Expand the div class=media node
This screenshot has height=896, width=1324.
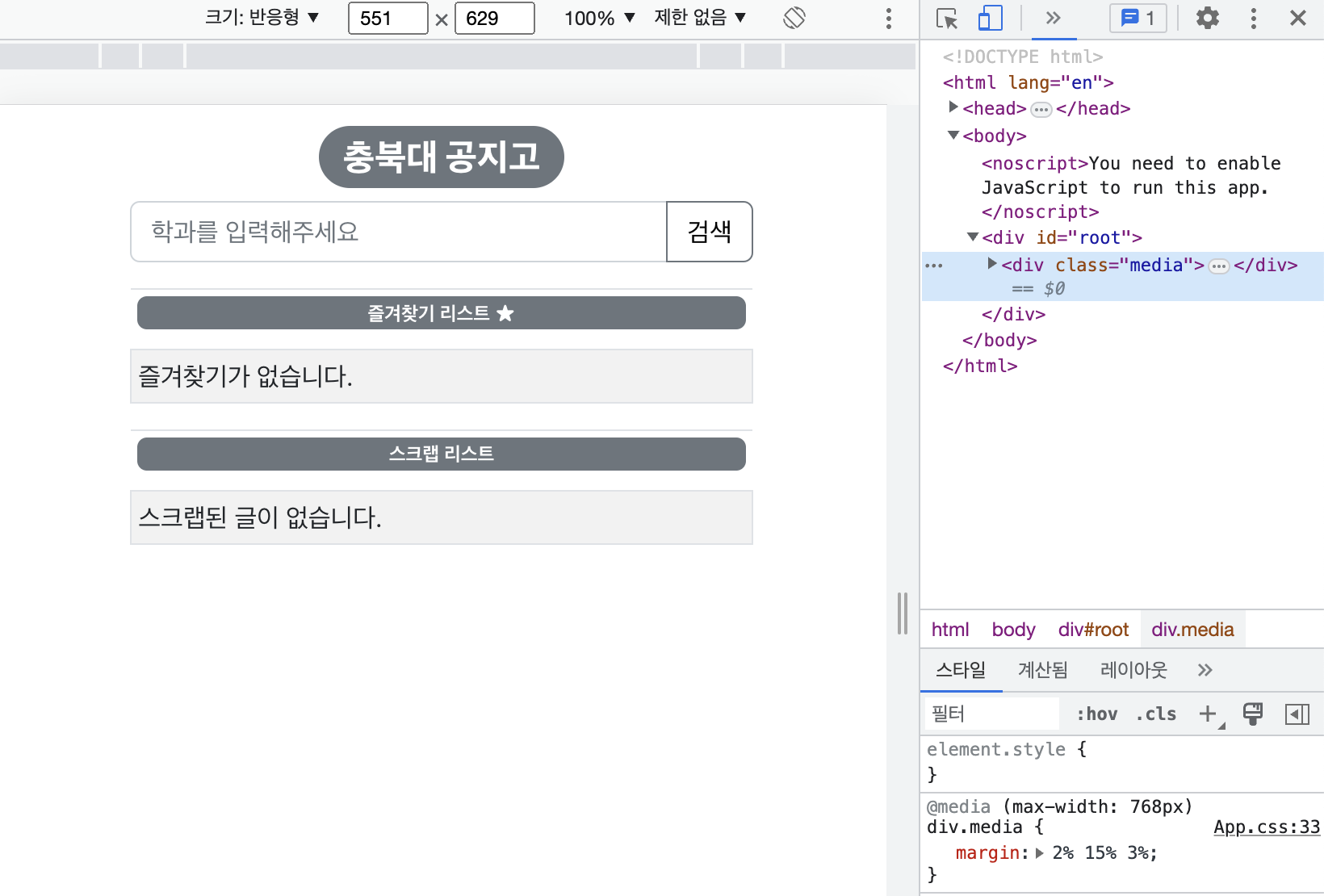(x=992, y=263)
